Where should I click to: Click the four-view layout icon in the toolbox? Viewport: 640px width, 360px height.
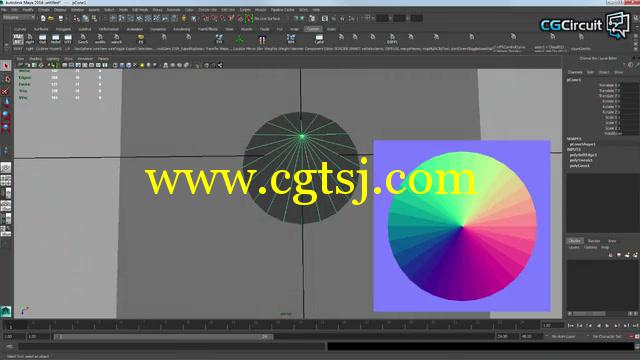[x=6, y=180]
